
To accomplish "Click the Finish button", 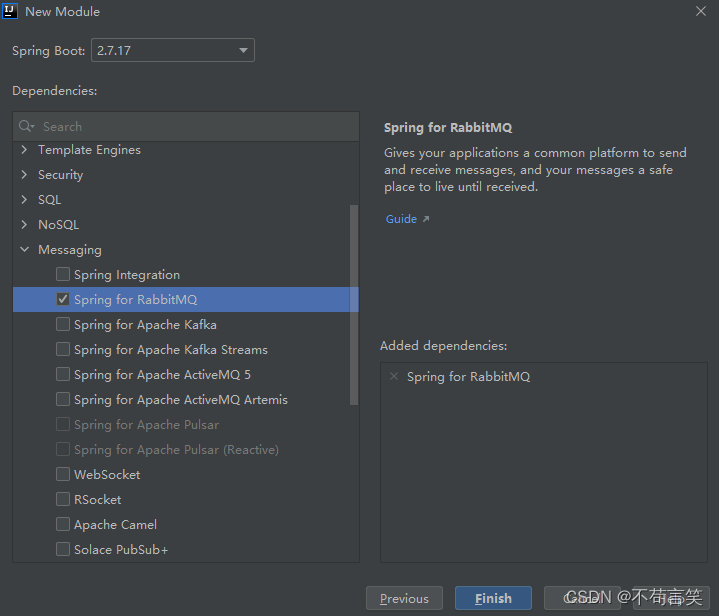I will [493, 598].
